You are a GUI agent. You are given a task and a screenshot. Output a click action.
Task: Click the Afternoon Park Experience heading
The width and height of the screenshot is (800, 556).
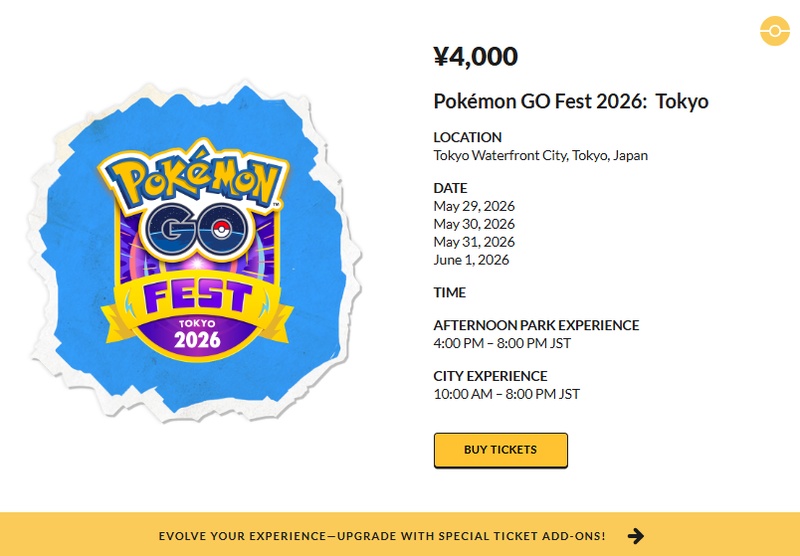pos(536,325)
